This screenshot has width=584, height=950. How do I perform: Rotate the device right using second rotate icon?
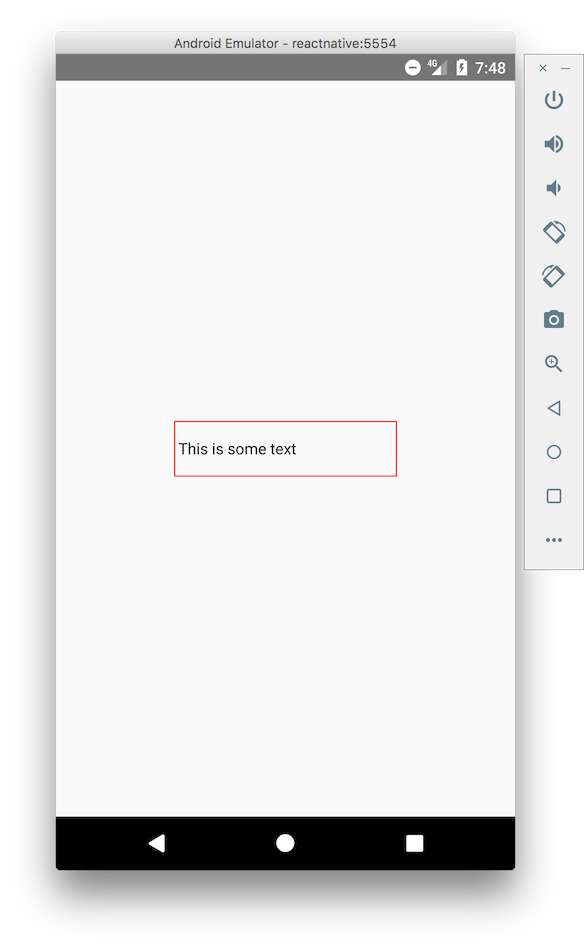(x=554, y=276)
